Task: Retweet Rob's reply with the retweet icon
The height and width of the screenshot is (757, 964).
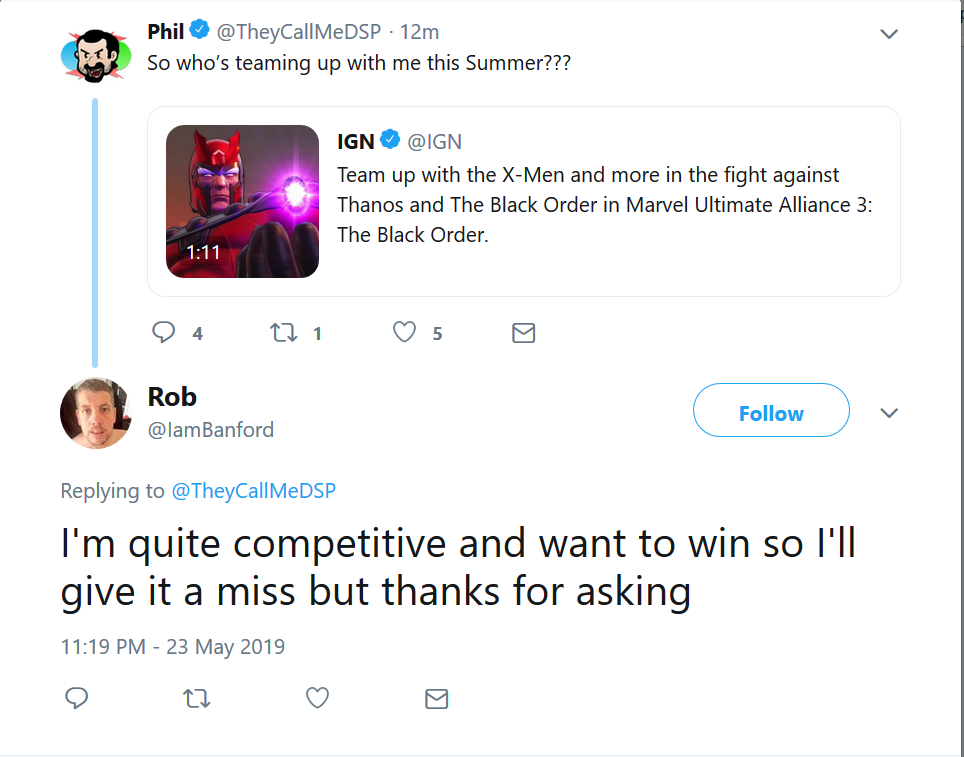Action: click(197, 699)
